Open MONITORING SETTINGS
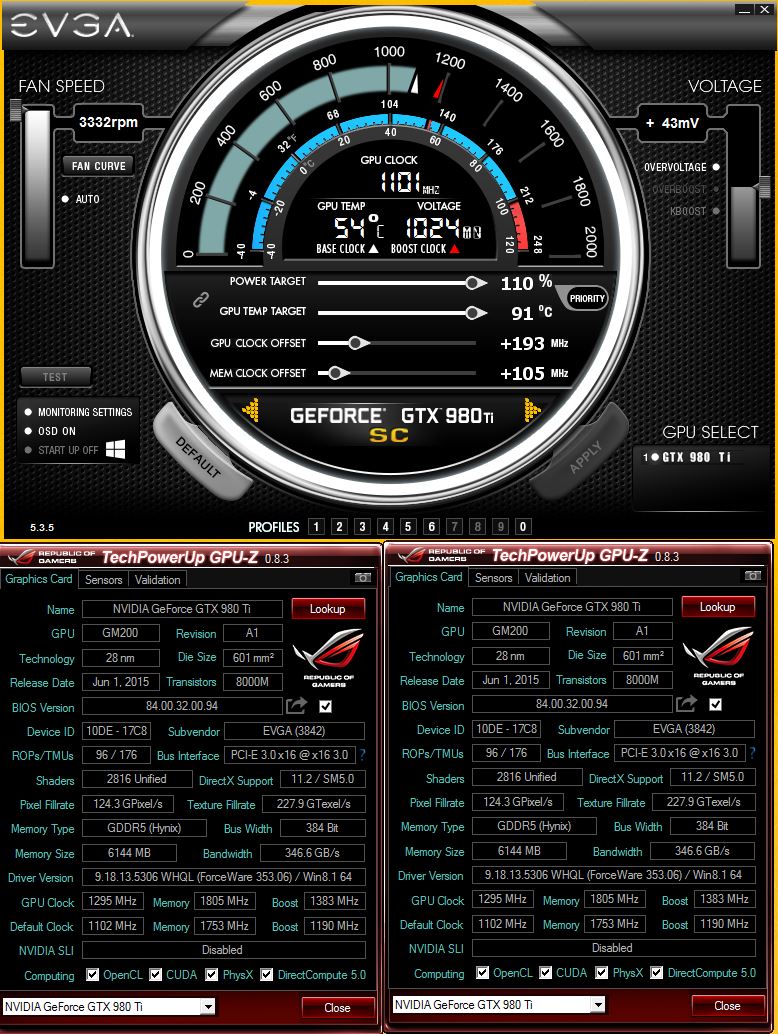Image resolution: width=778 pixels, height=1034 pixels. click(x=78, y=411)
